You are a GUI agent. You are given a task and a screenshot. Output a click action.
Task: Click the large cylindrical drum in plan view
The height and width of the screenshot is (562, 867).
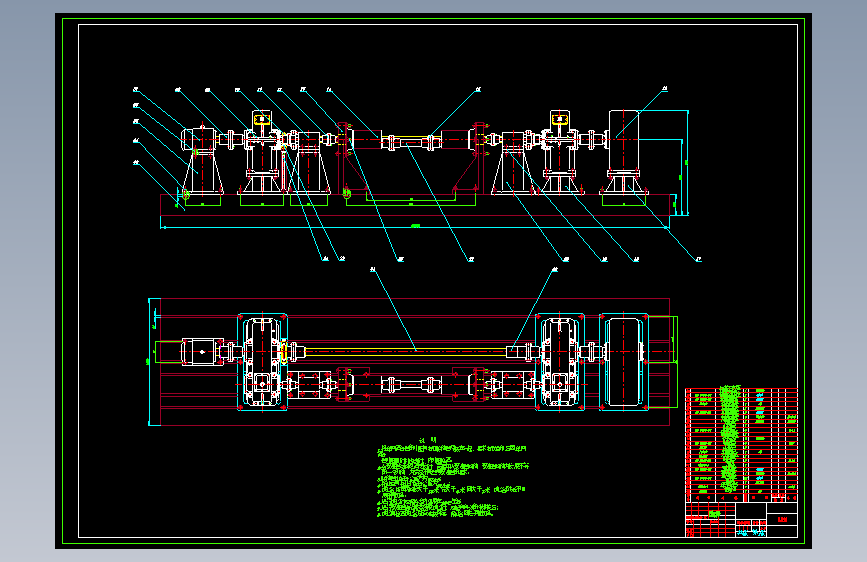tap(624, 362)
